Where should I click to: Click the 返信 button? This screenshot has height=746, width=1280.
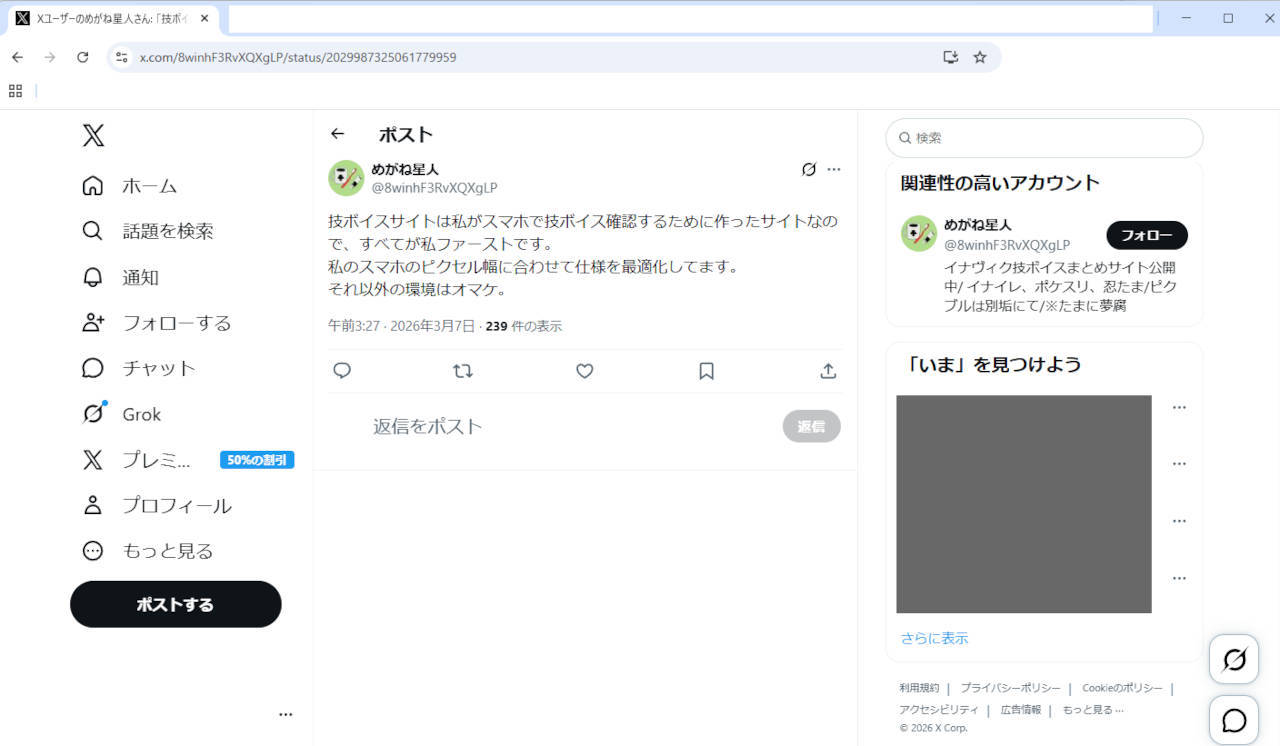(x=811, y=426)
